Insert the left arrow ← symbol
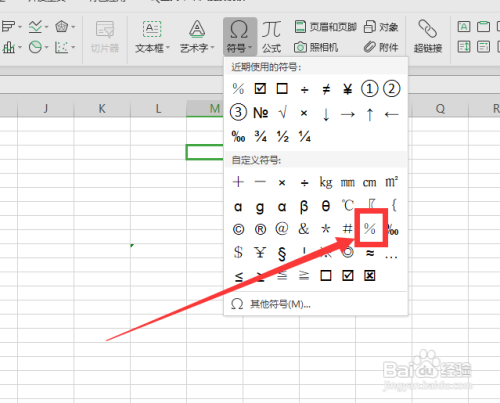The height and width of the screenshot is (403, 500). tap(391, 114)
